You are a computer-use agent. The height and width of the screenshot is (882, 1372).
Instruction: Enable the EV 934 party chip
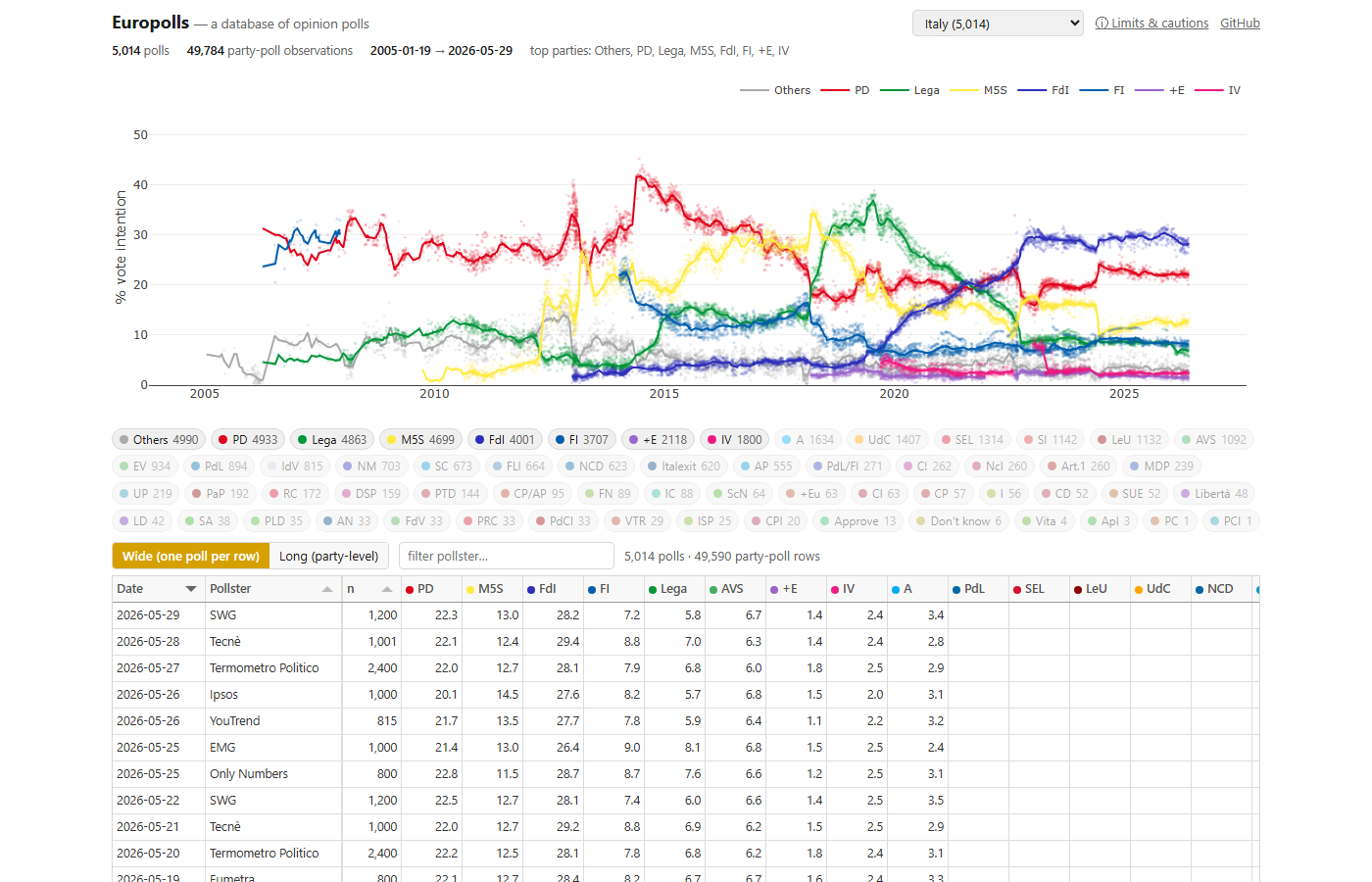145,466
